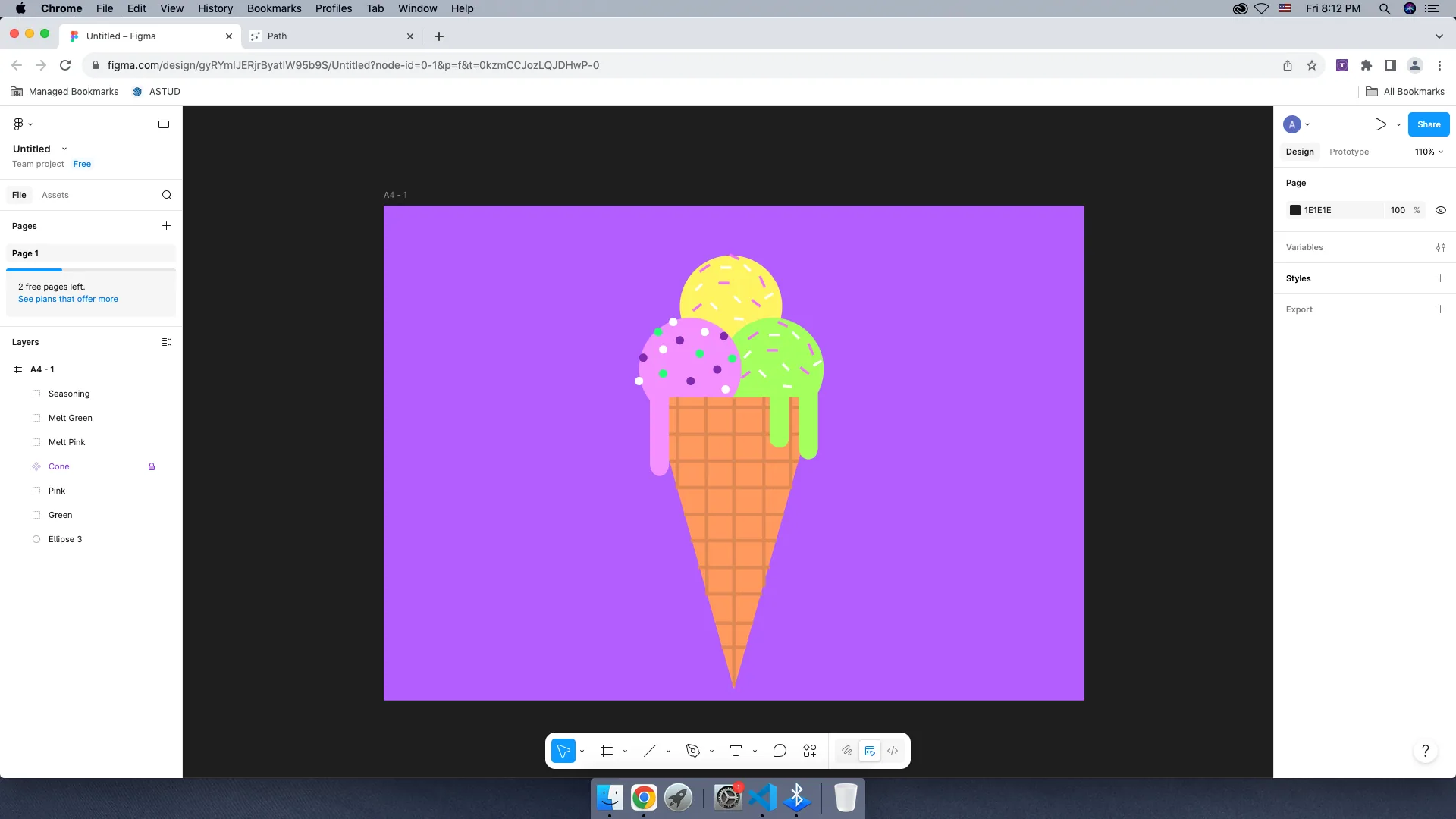This screenshot has width=1456, height=819.
Task: Switch to Draw mode in toolbar
Action: 847,751
